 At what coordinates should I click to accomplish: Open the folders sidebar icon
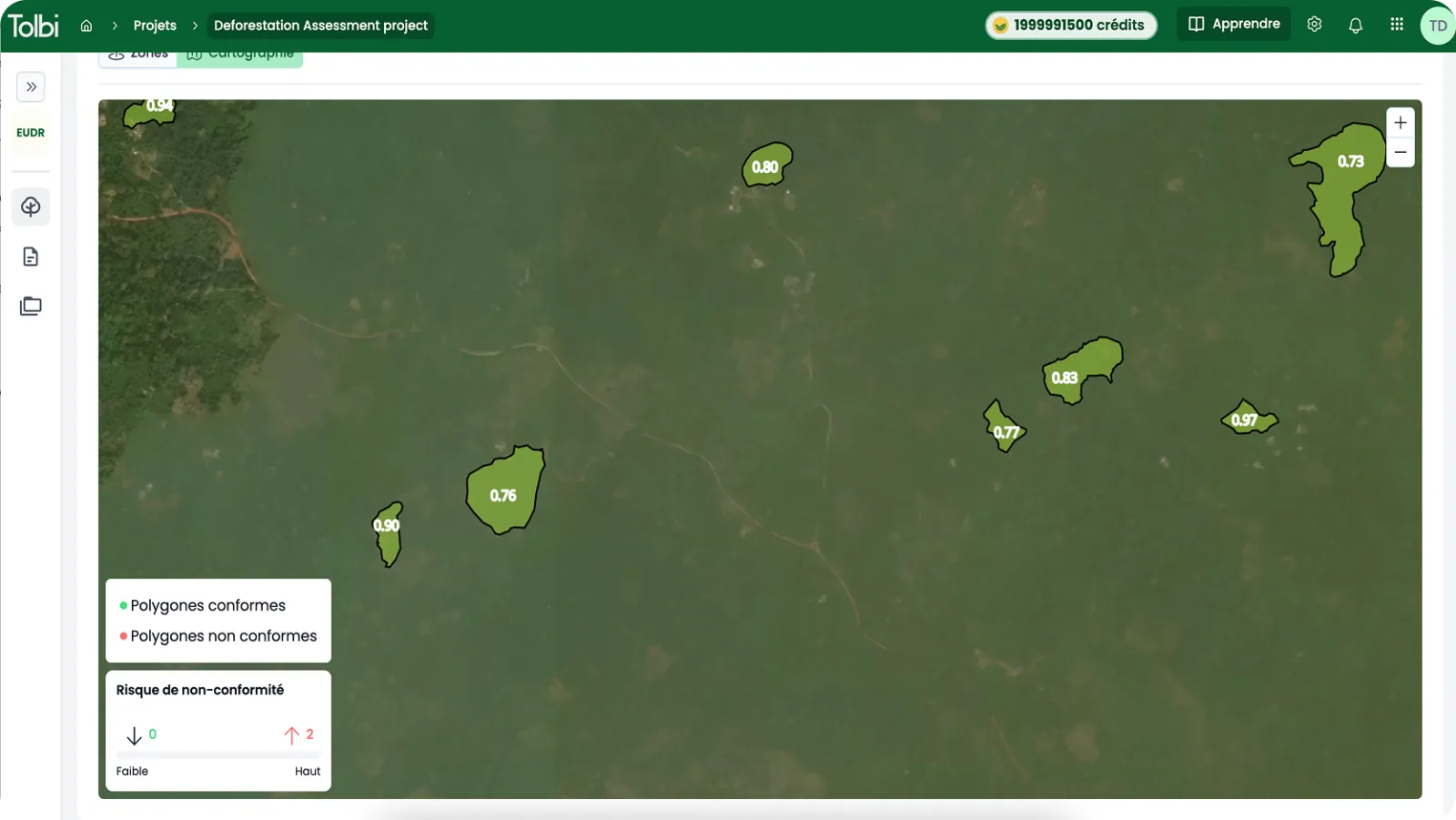pos(31,306)
